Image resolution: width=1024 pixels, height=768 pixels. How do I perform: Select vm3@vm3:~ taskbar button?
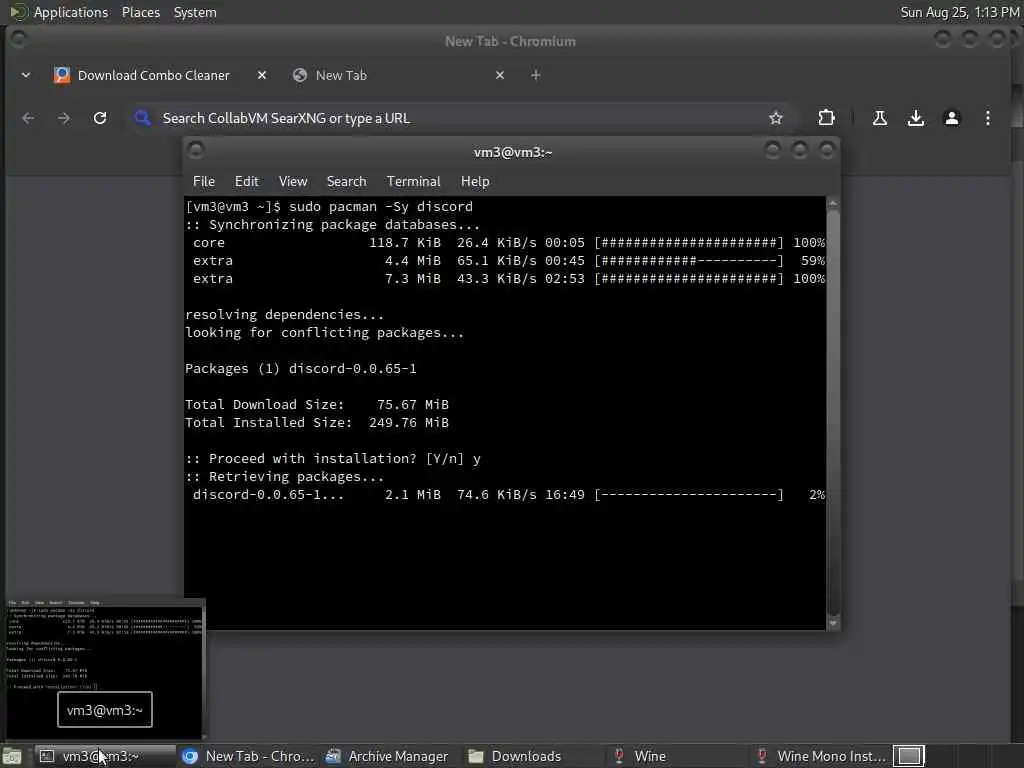(105, 756)
